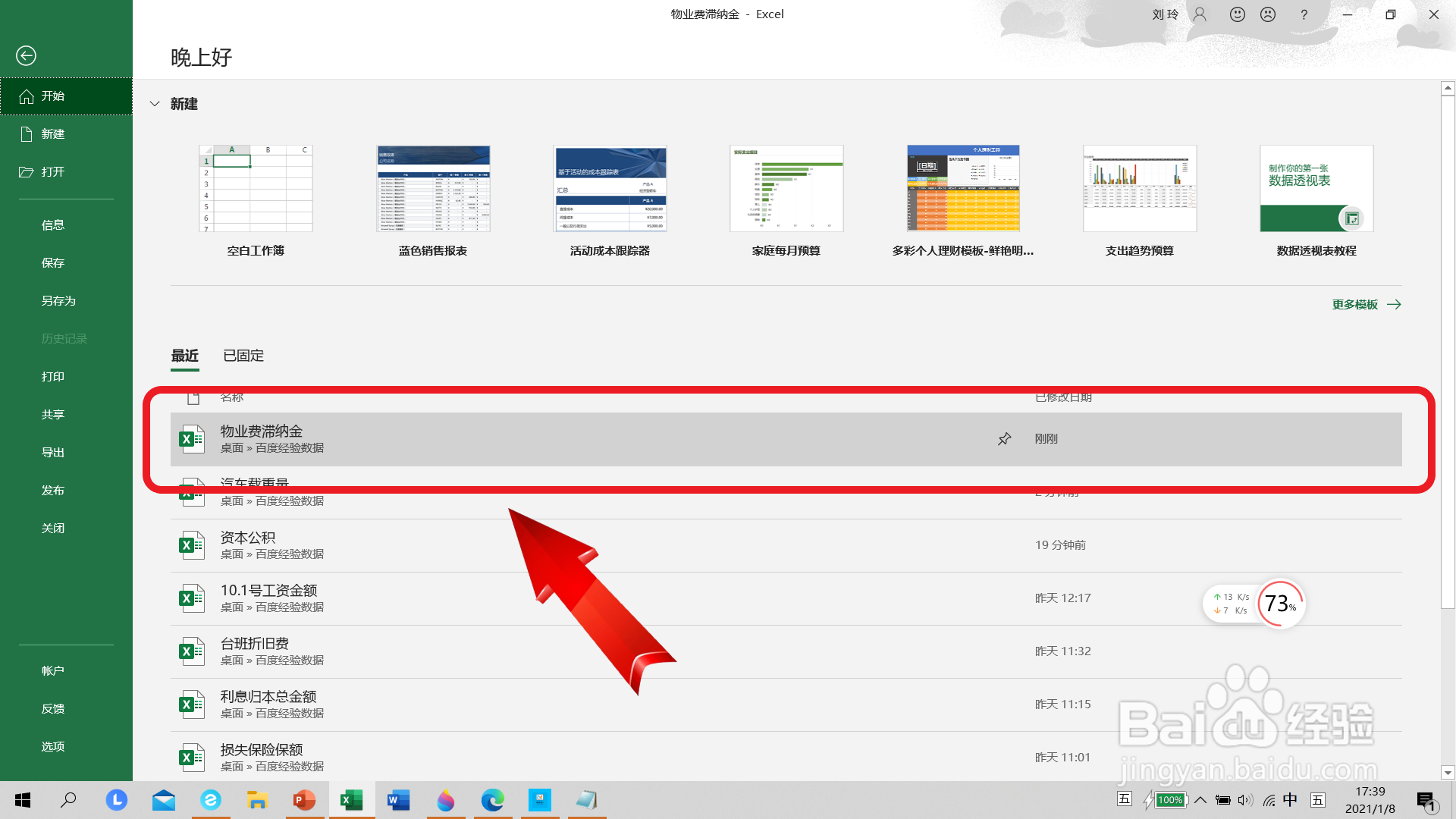Click the back arrow to return to workbook
Image resolution: width=1456 pixels, height=819 pixels.
[26, 55]
